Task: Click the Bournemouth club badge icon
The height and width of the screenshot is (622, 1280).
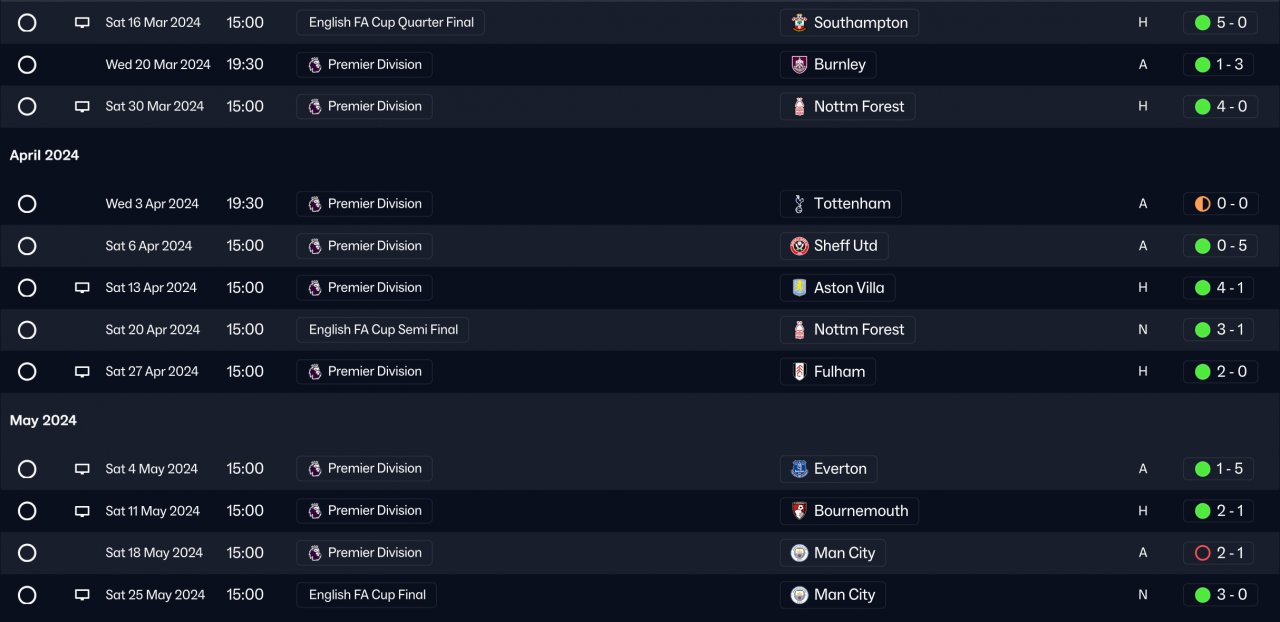Action: click(799, 511)
